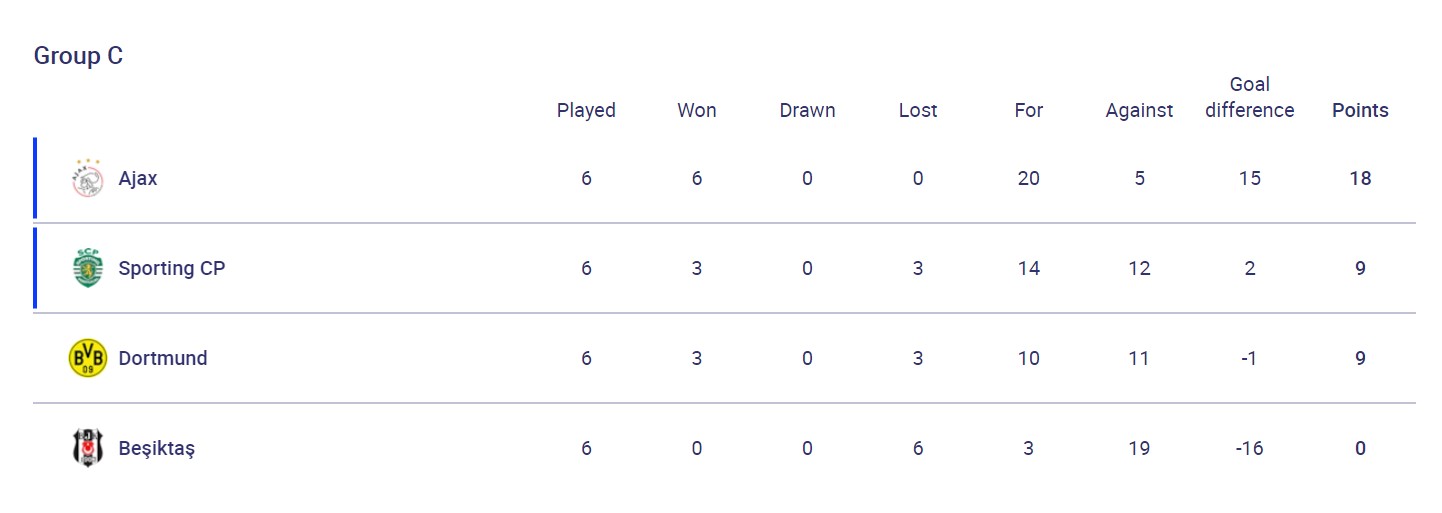Image resolution: width=1442 pixels, height=513 pixels.
Task: Click Beşiktaş's -16 goal difference
Action: point(1249,448)
